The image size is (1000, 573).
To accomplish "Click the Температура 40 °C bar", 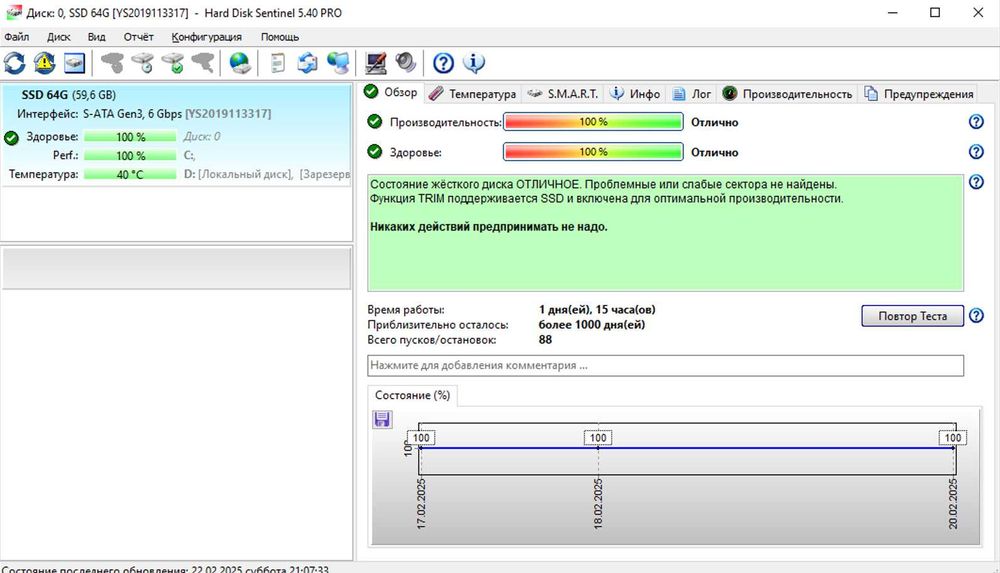I will click(130, 174).
